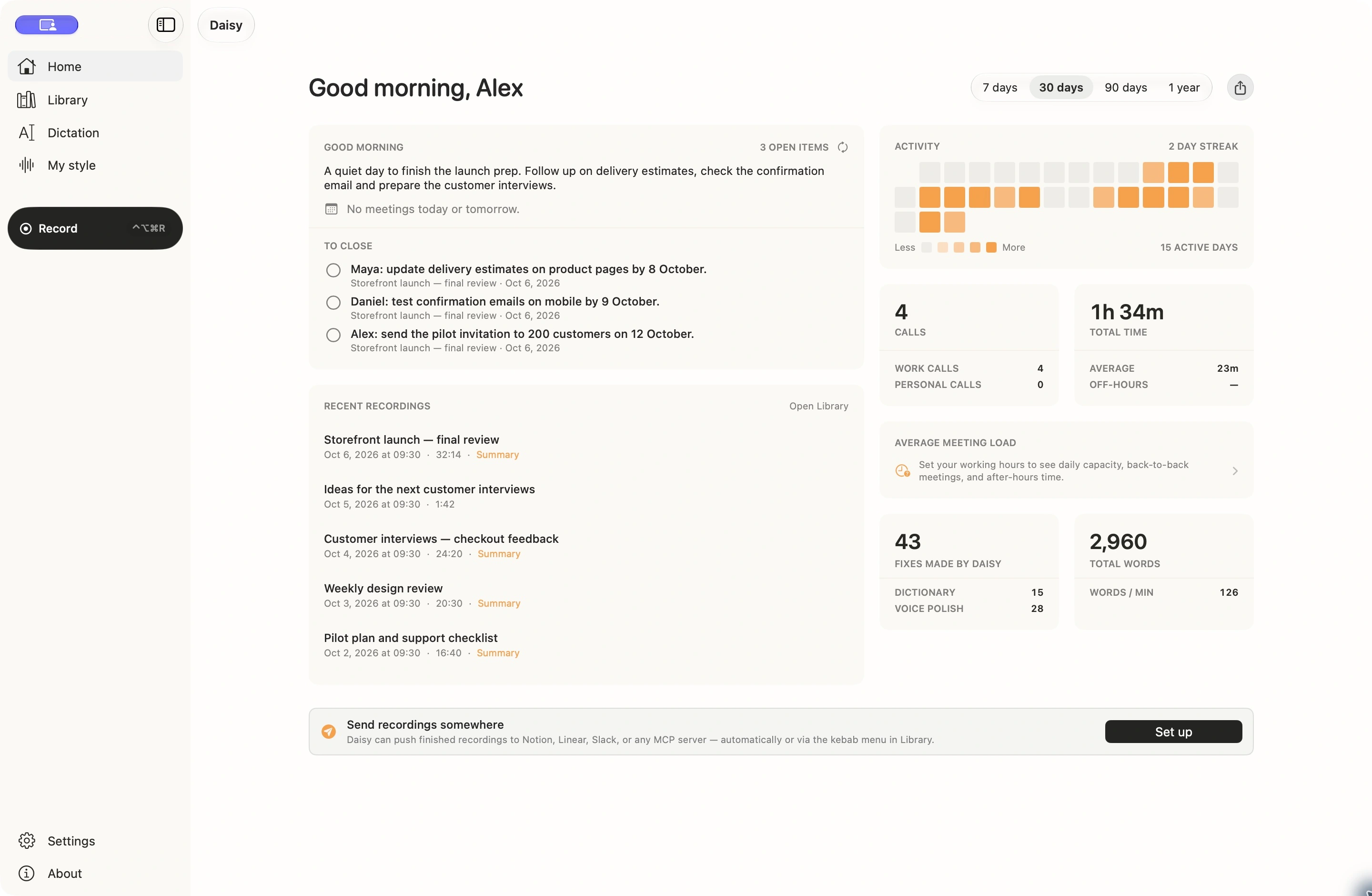The width and height of the screenshot is (1372, 896).
Task: Click the Settings label in sidebar
Action: point(71,841)
